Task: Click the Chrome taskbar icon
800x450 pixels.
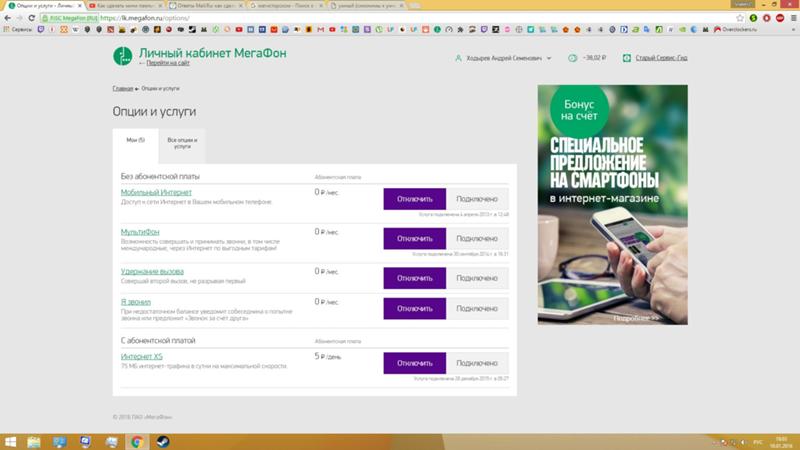Action: coord(137,442)
